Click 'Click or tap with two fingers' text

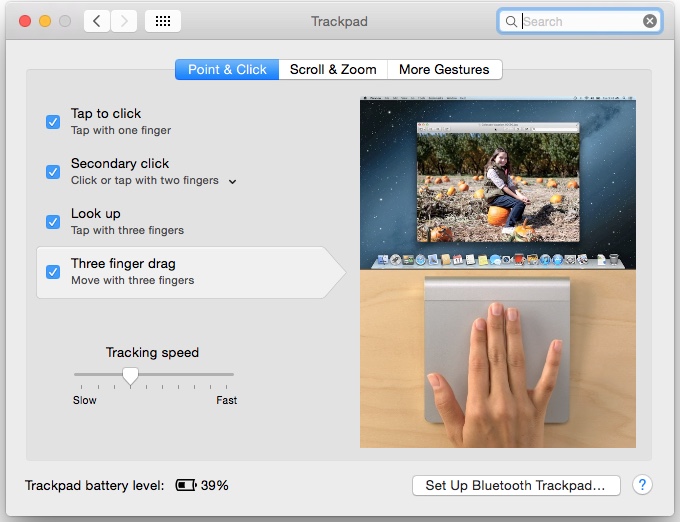pos(144,180)
